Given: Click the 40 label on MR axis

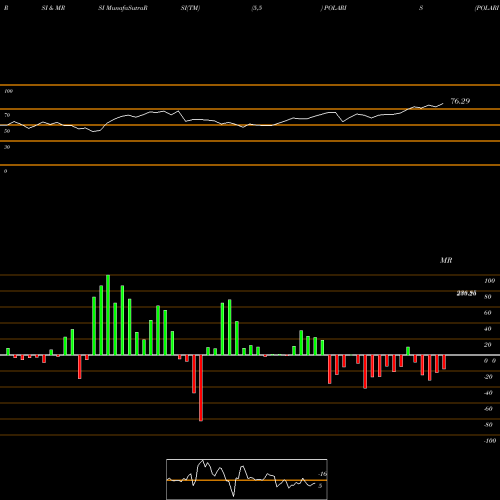Looking at the screenshot, I should (488, 329).
